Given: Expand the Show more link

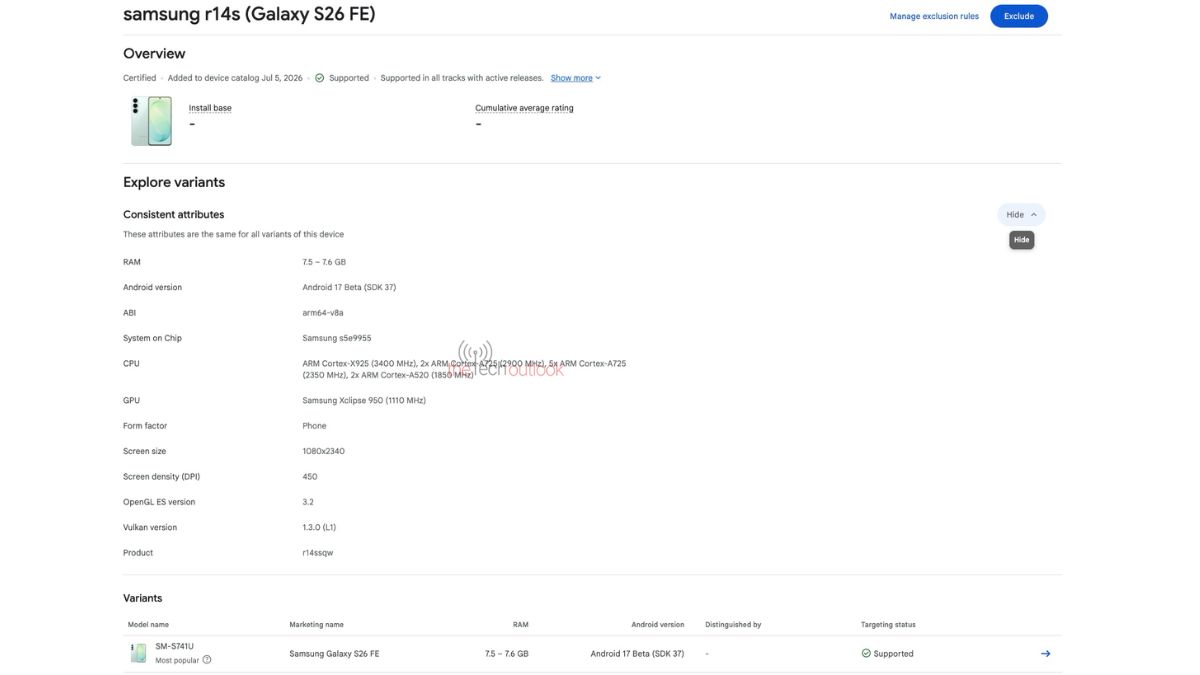Looking at the screenshot, I should tap(576, 78).
